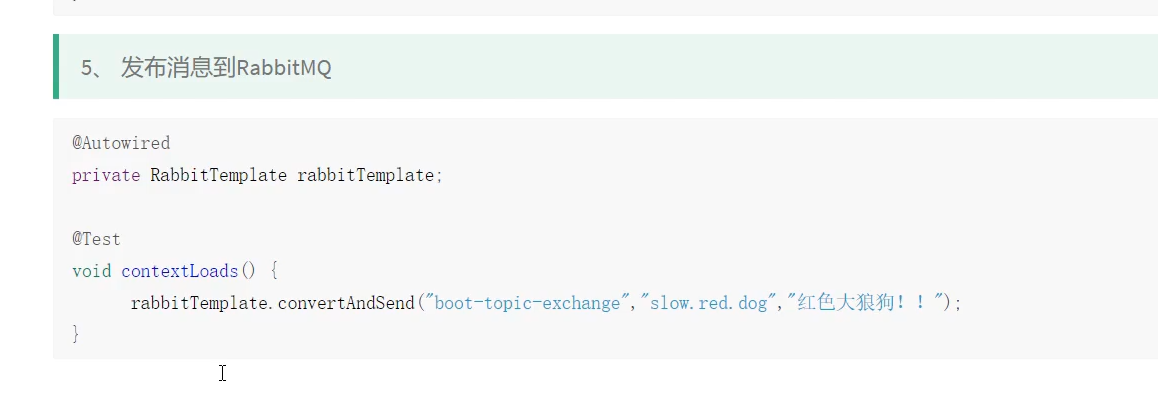Click the closing brace of the method

(76, 334)
